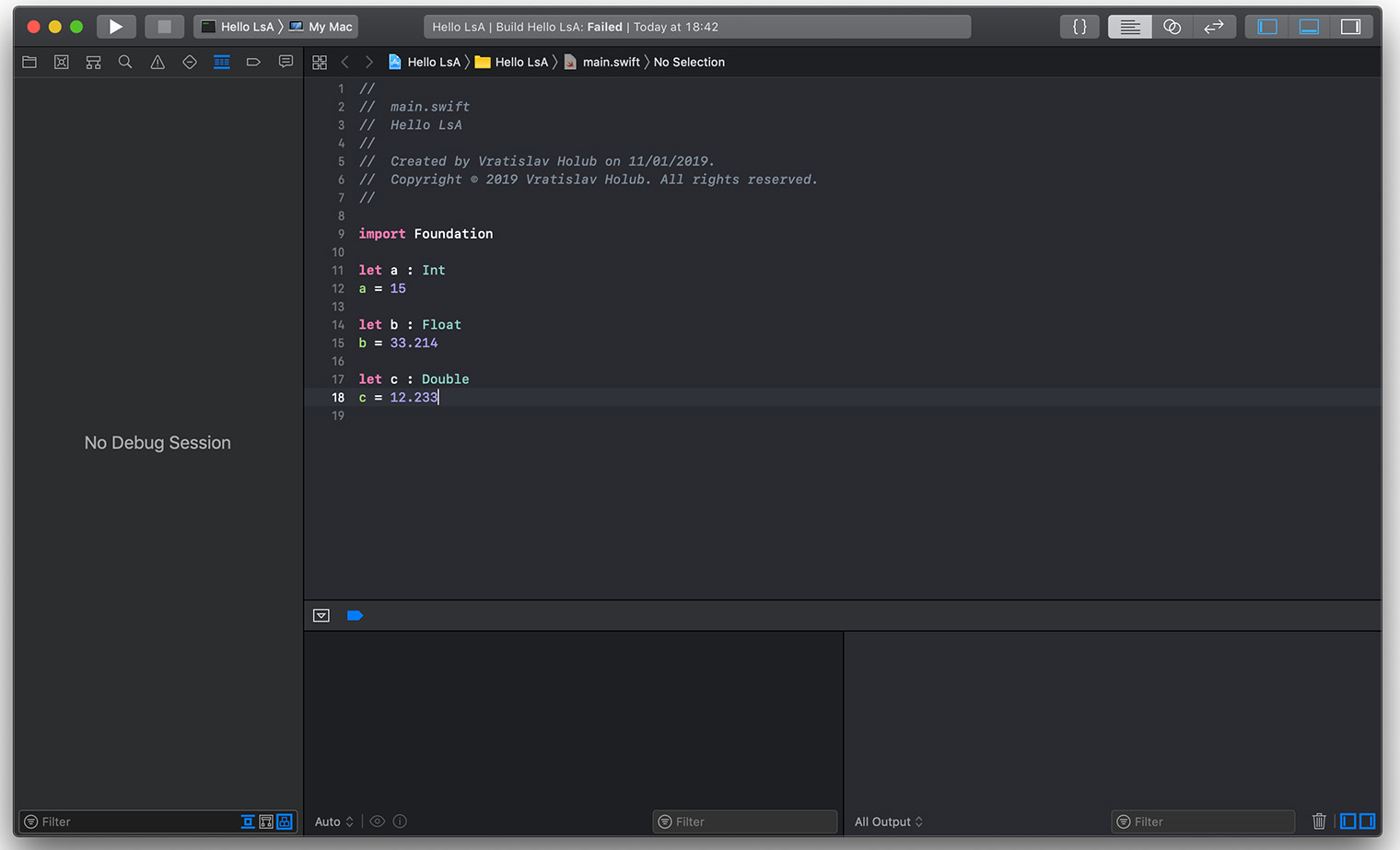Screen dimensions: 1400x850
Task: Show only the console pane
Action: click(1368, 821)
